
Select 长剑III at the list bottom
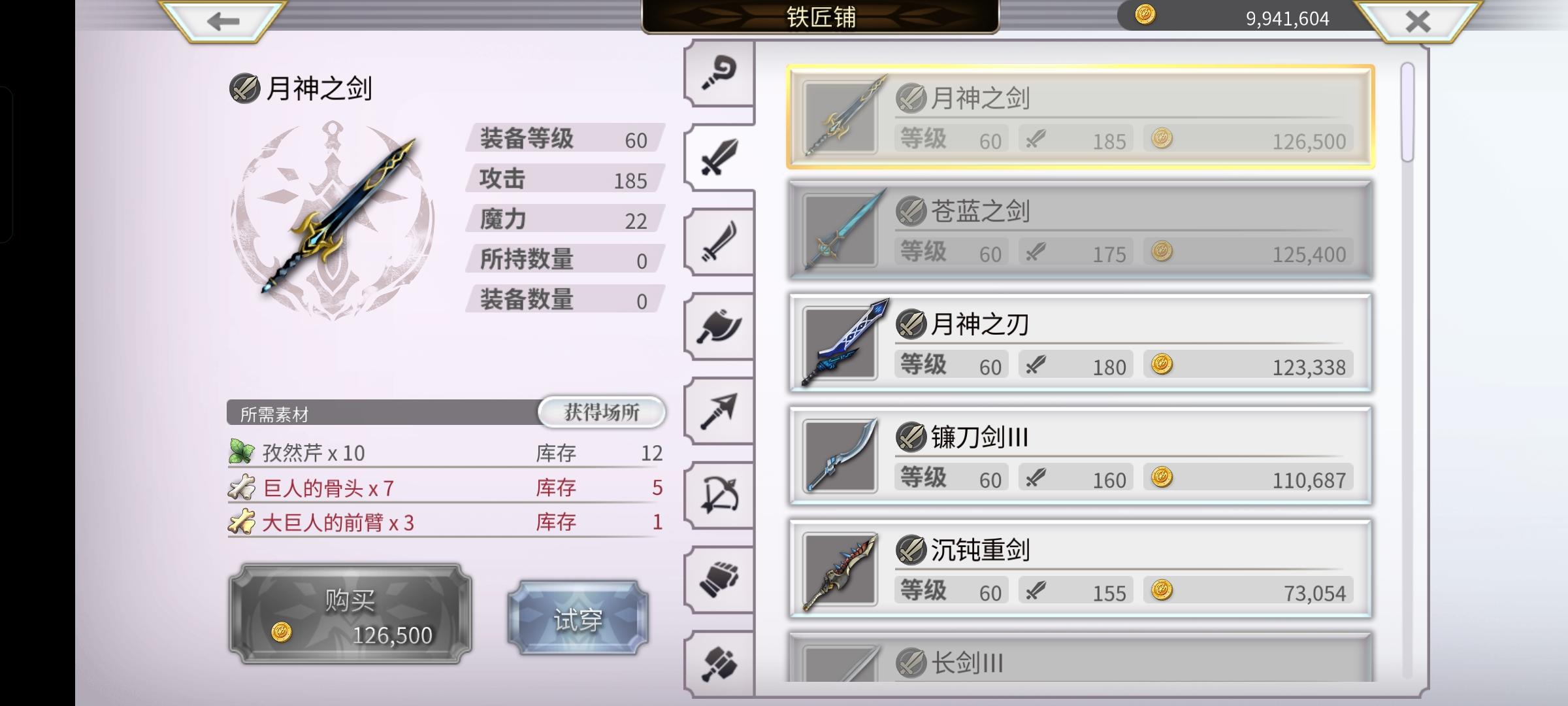1081,658
